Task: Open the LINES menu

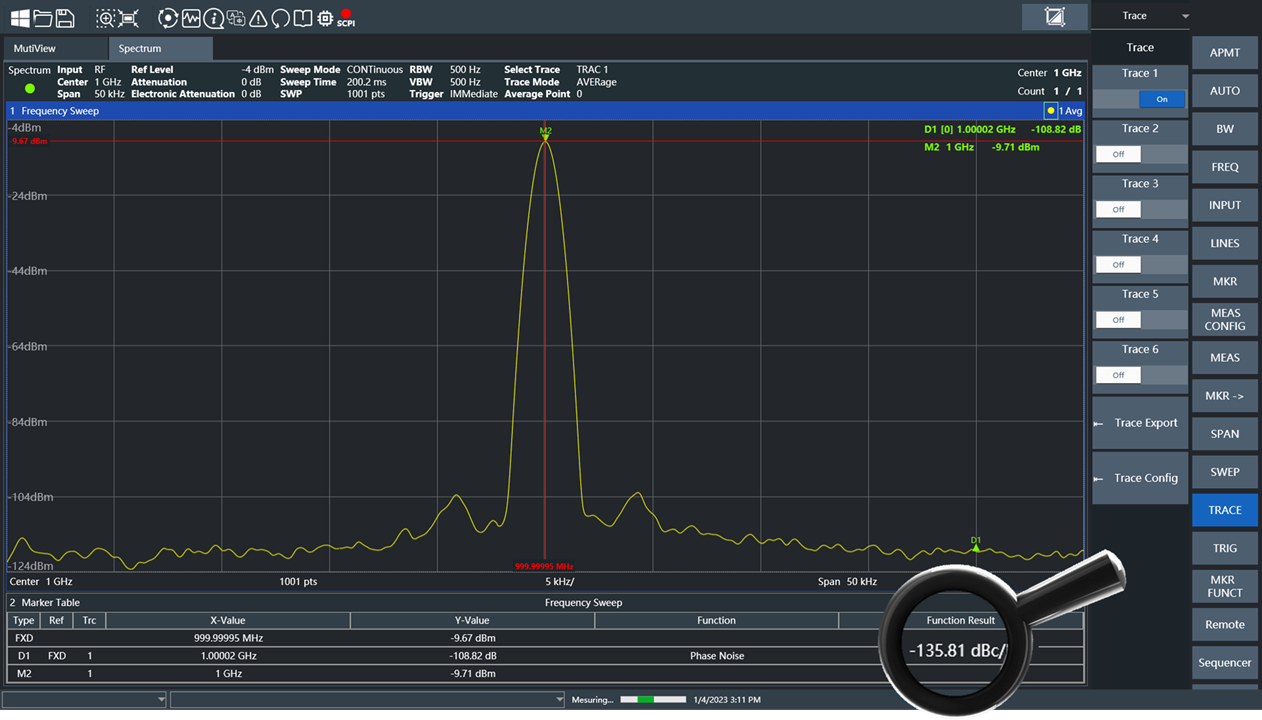Action: point(1225,243)
